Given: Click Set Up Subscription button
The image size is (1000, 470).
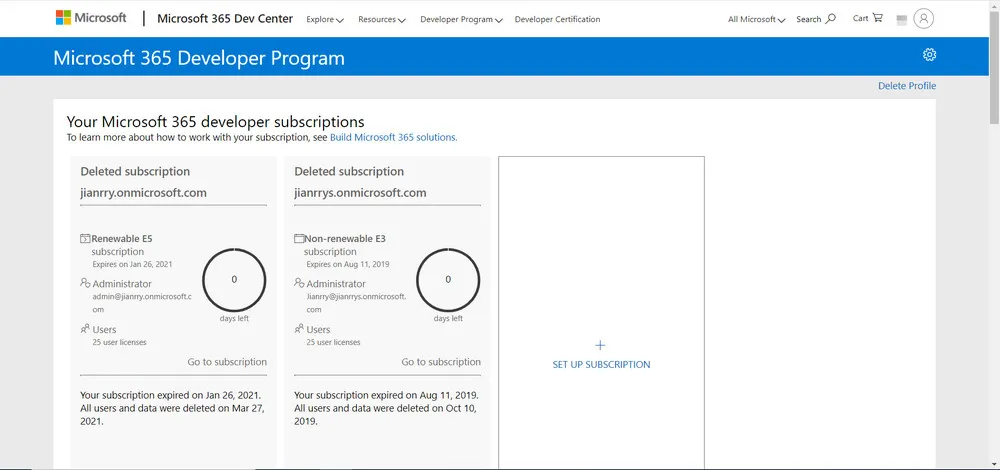Looking at the screenshot, I should coord(601,365).
